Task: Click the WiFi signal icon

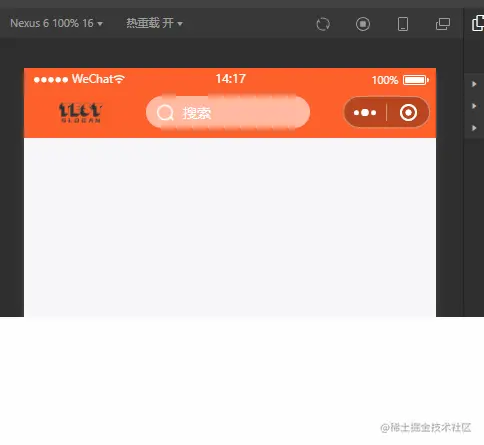Action: (x=119, y=79)
